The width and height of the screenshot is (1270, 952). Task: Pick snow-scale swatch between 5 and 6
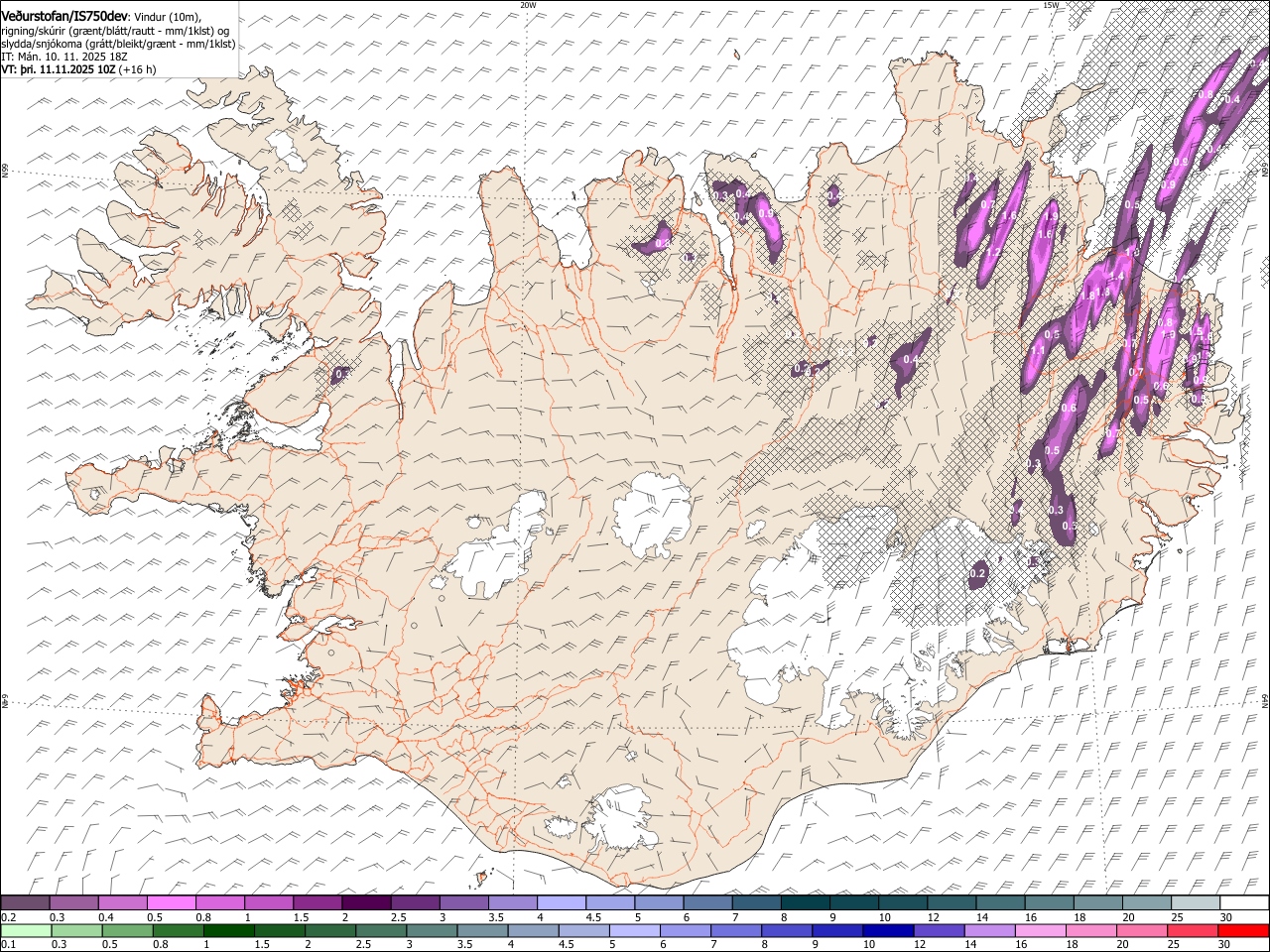[x=659, y=902]
